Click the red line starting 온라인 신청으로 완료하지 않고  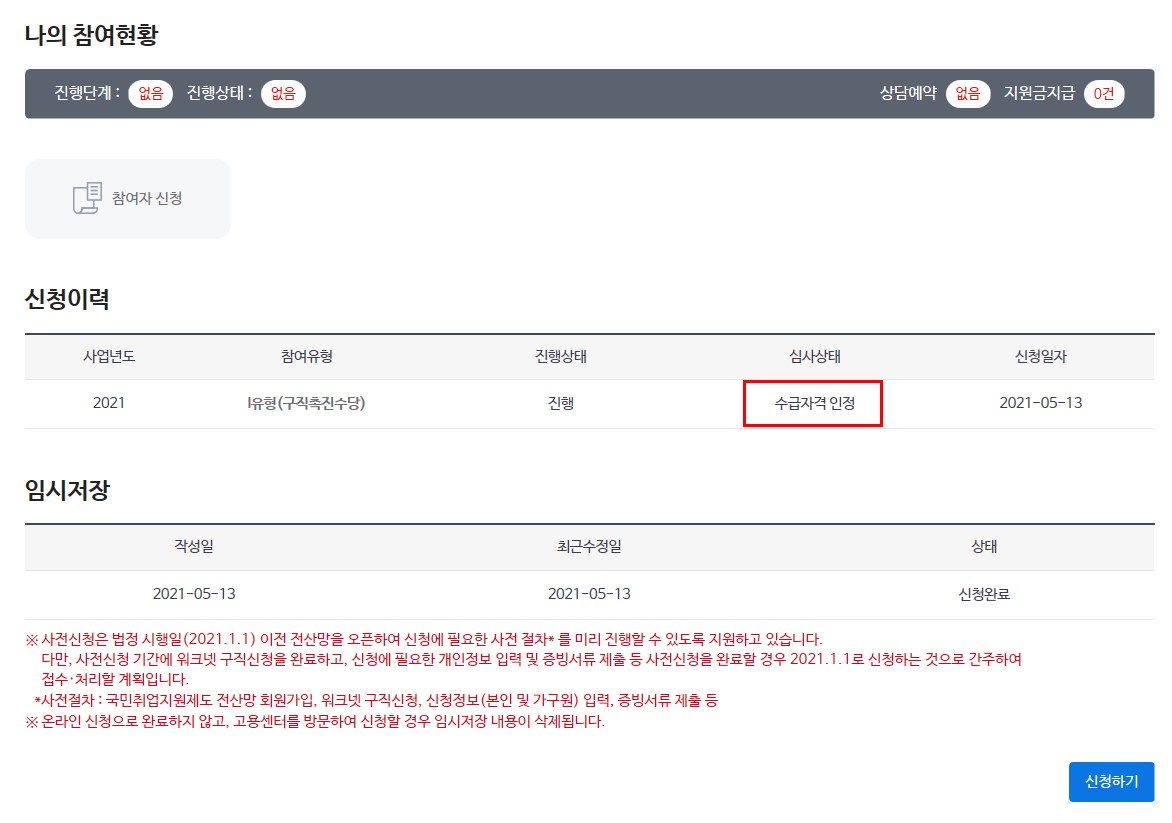point(315,721)
